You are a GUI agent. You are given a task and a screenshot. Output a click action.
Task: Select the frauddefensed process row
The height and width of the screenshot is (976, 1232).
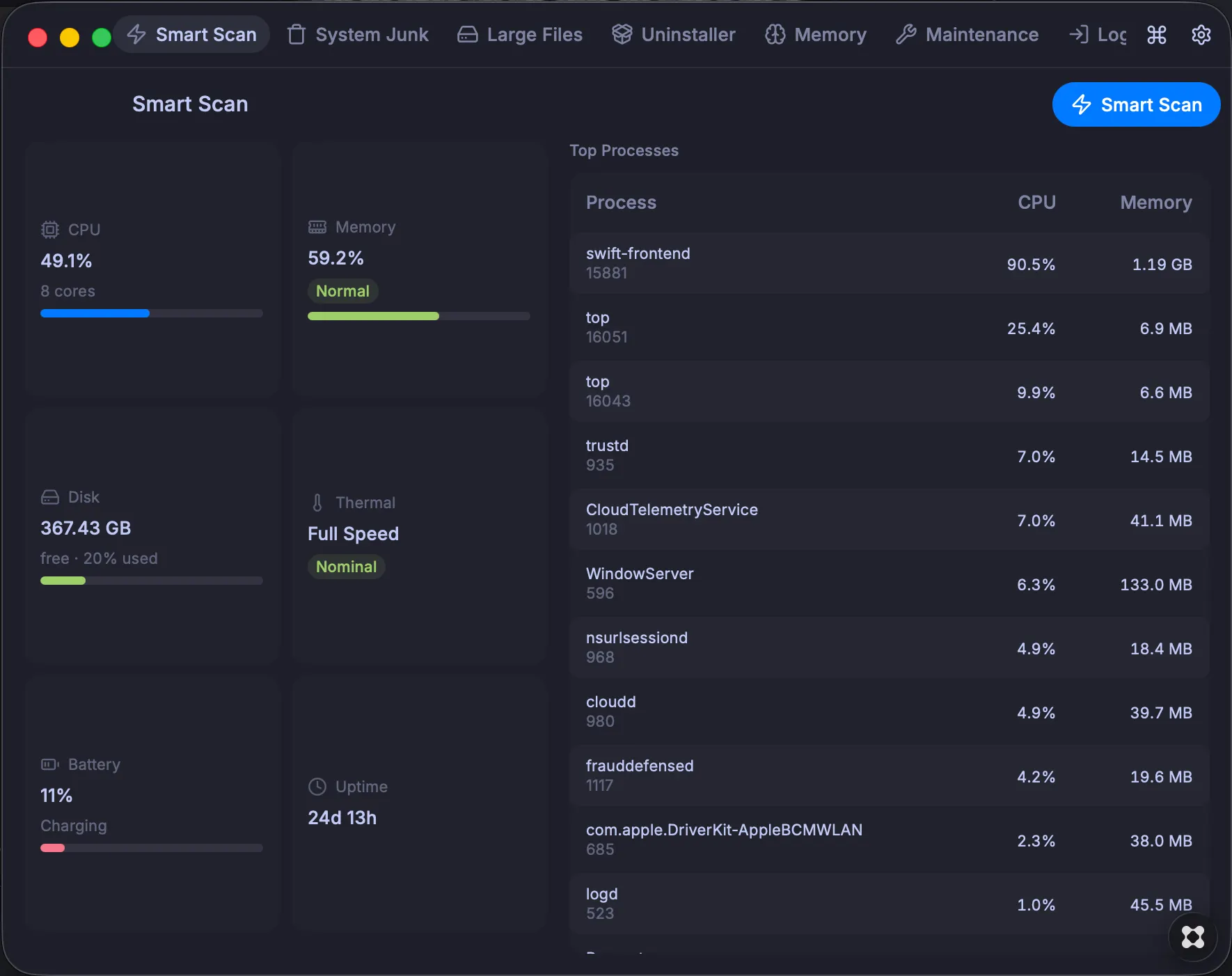pos(890,776)
